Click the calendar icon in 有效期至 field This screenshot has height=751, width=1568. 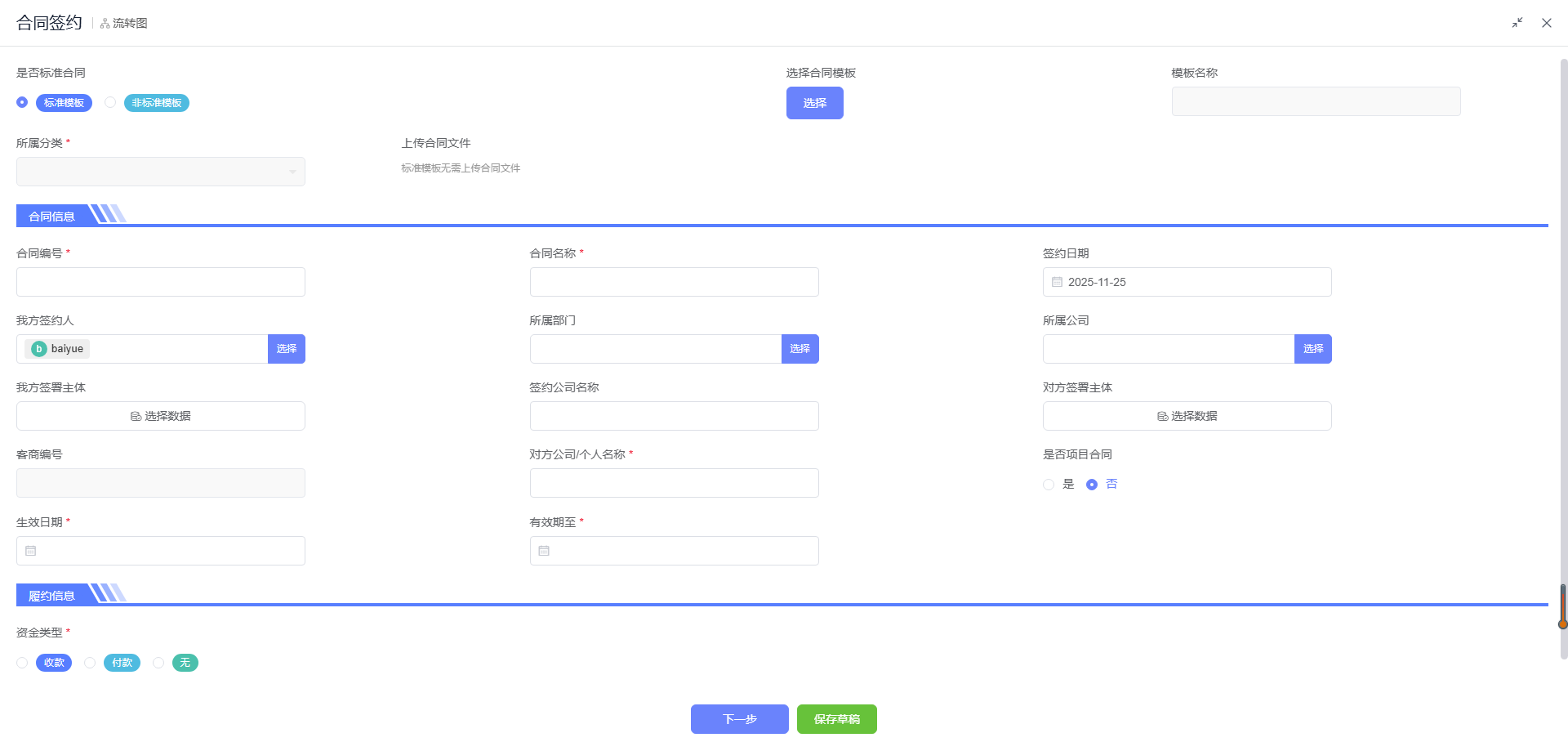pyautogui.click(x=544, y=551)
